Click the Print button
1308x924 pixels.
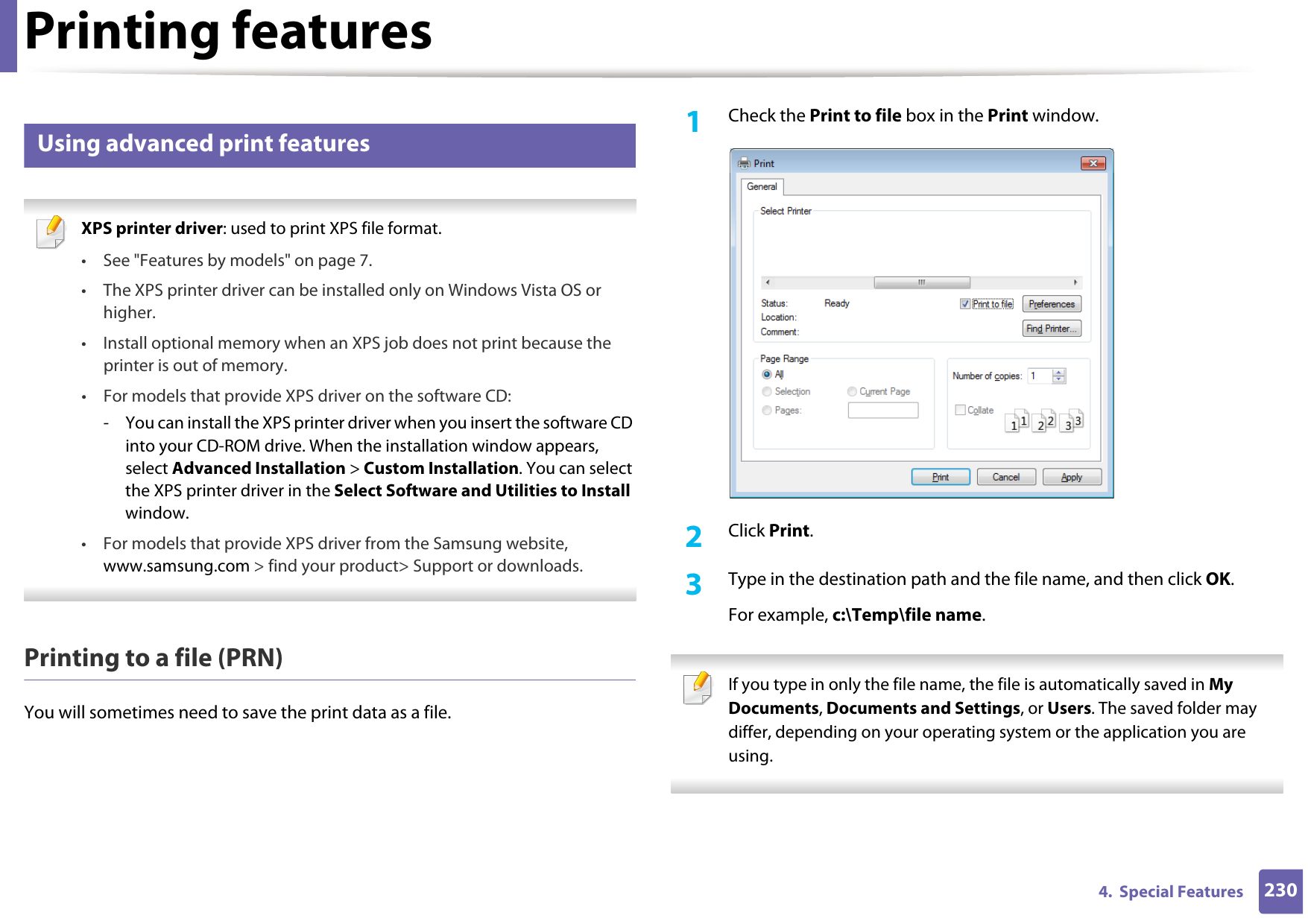pos(940,476)
